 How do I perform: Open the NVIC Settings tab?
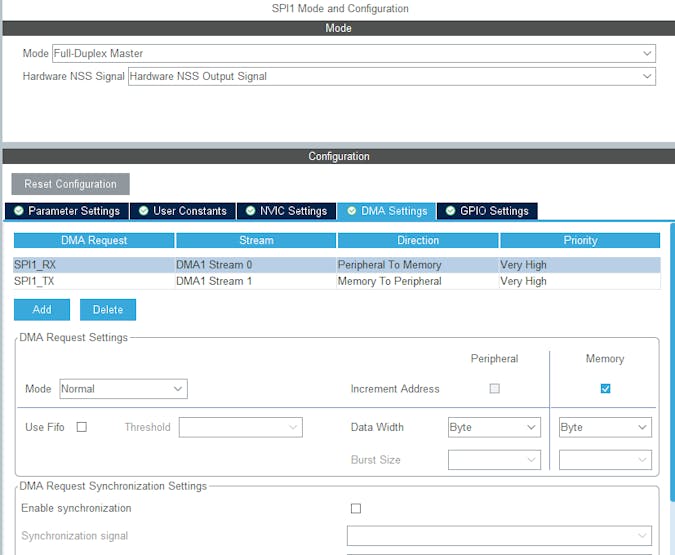(x=286, y=211)
